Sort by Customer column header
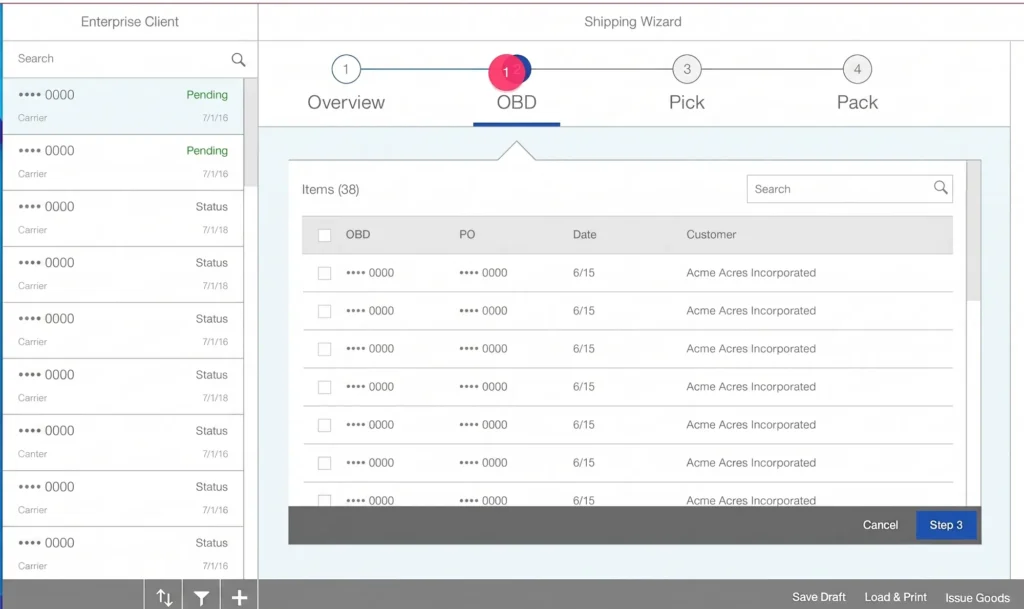The height and width of the screenshot is (609, 1024). (711, 234)
